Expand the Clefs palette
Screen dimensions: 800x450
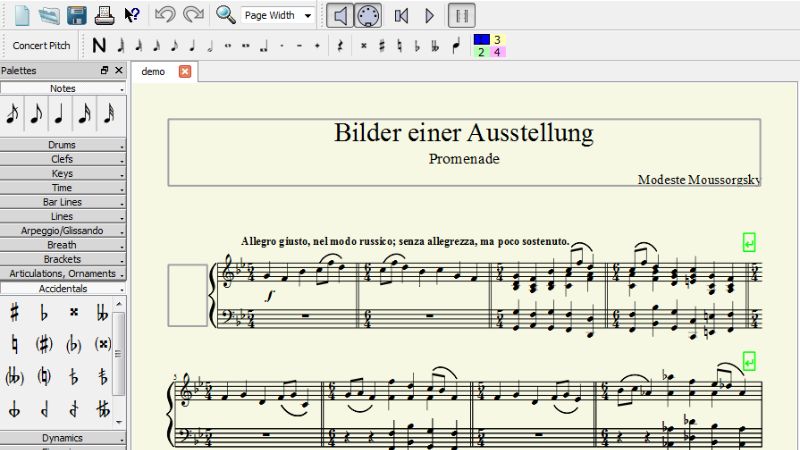(x=63, y=159)
